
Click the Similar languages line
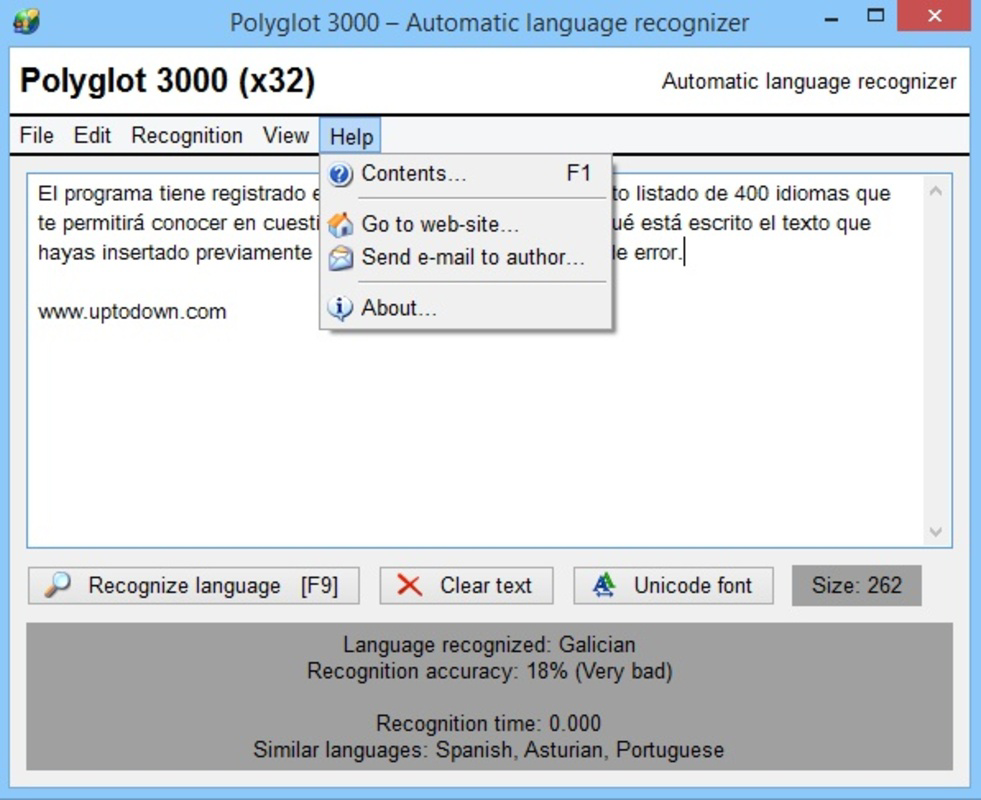(489, 749)
